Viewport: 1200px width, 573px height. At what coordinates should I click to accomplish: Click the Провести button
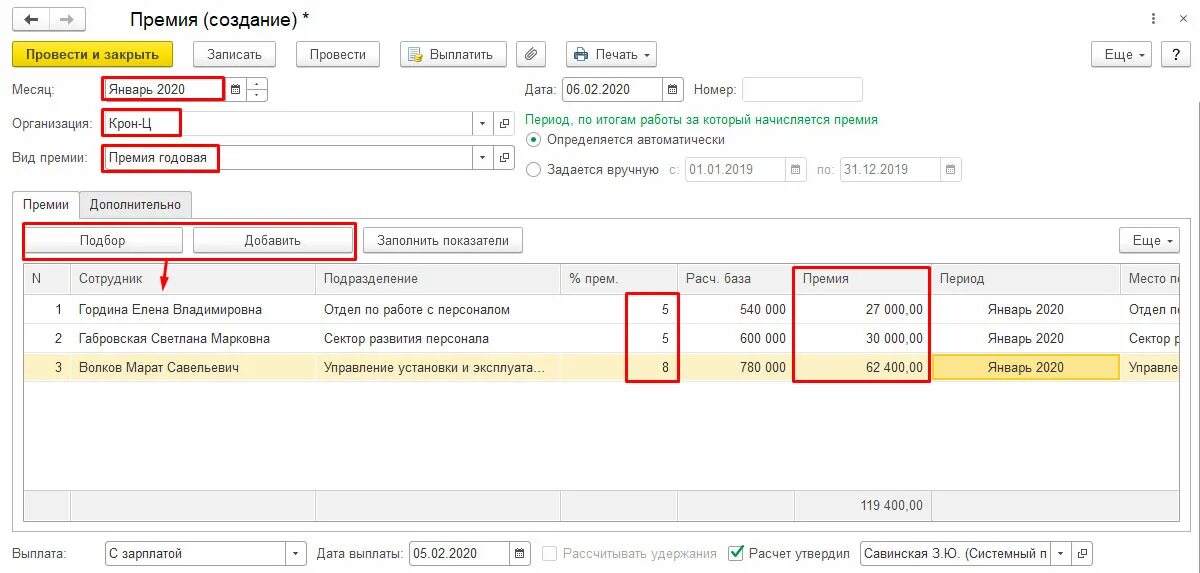(338, 54)
